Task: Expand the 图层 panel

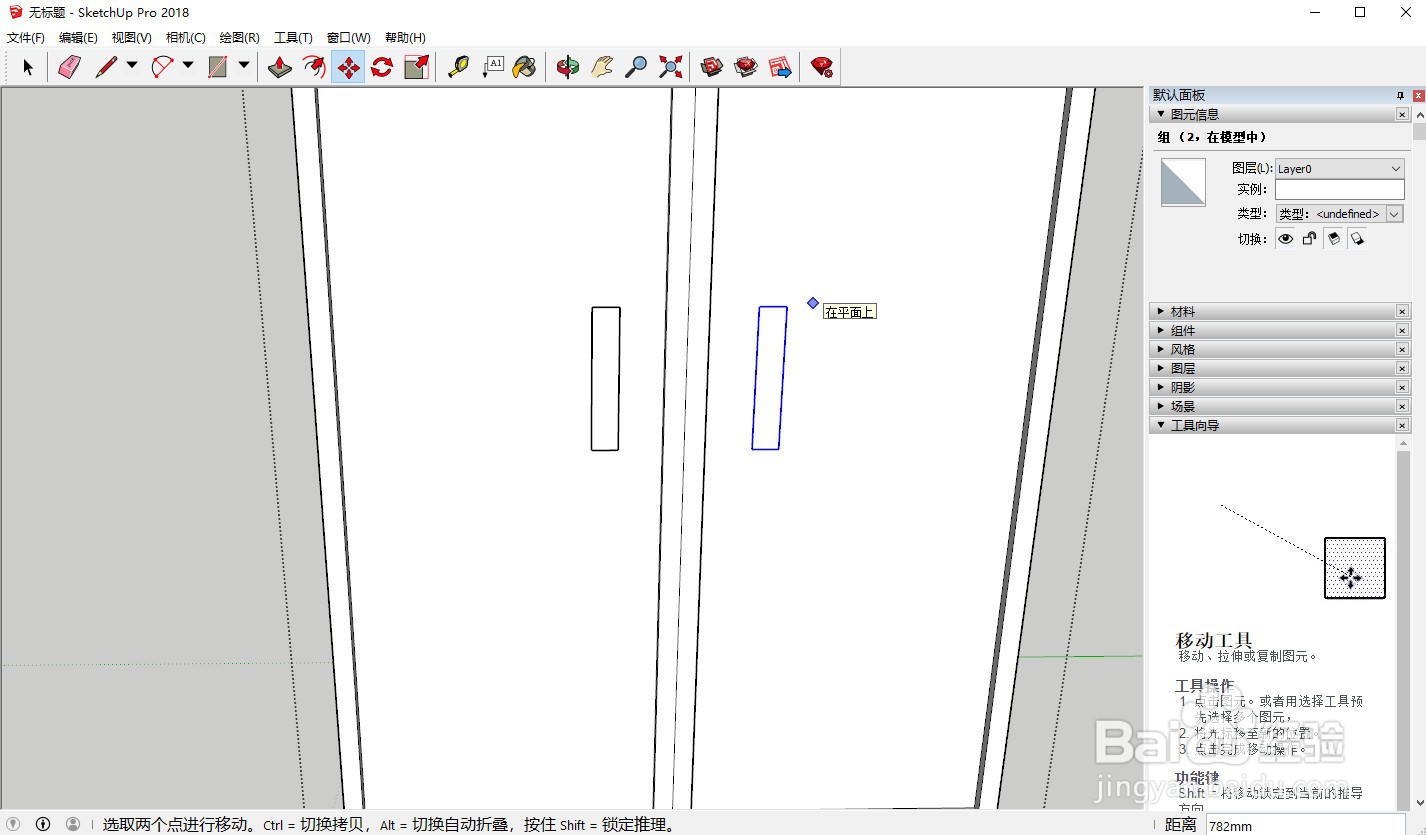Action: click(1161, 369)
